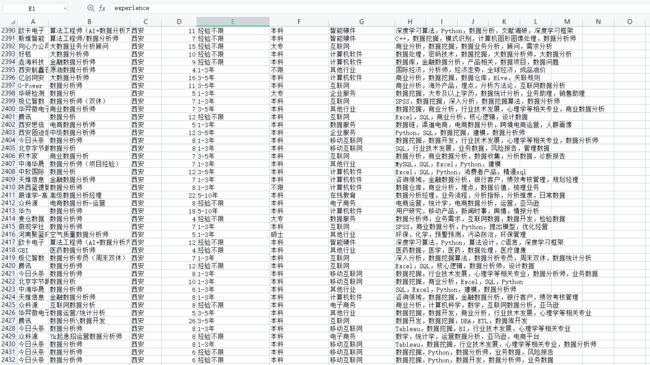Click job title '大数据业务分析顾问' in row 2392
Viewport: 650px width, 365px height.
click(x=79, y=46)
